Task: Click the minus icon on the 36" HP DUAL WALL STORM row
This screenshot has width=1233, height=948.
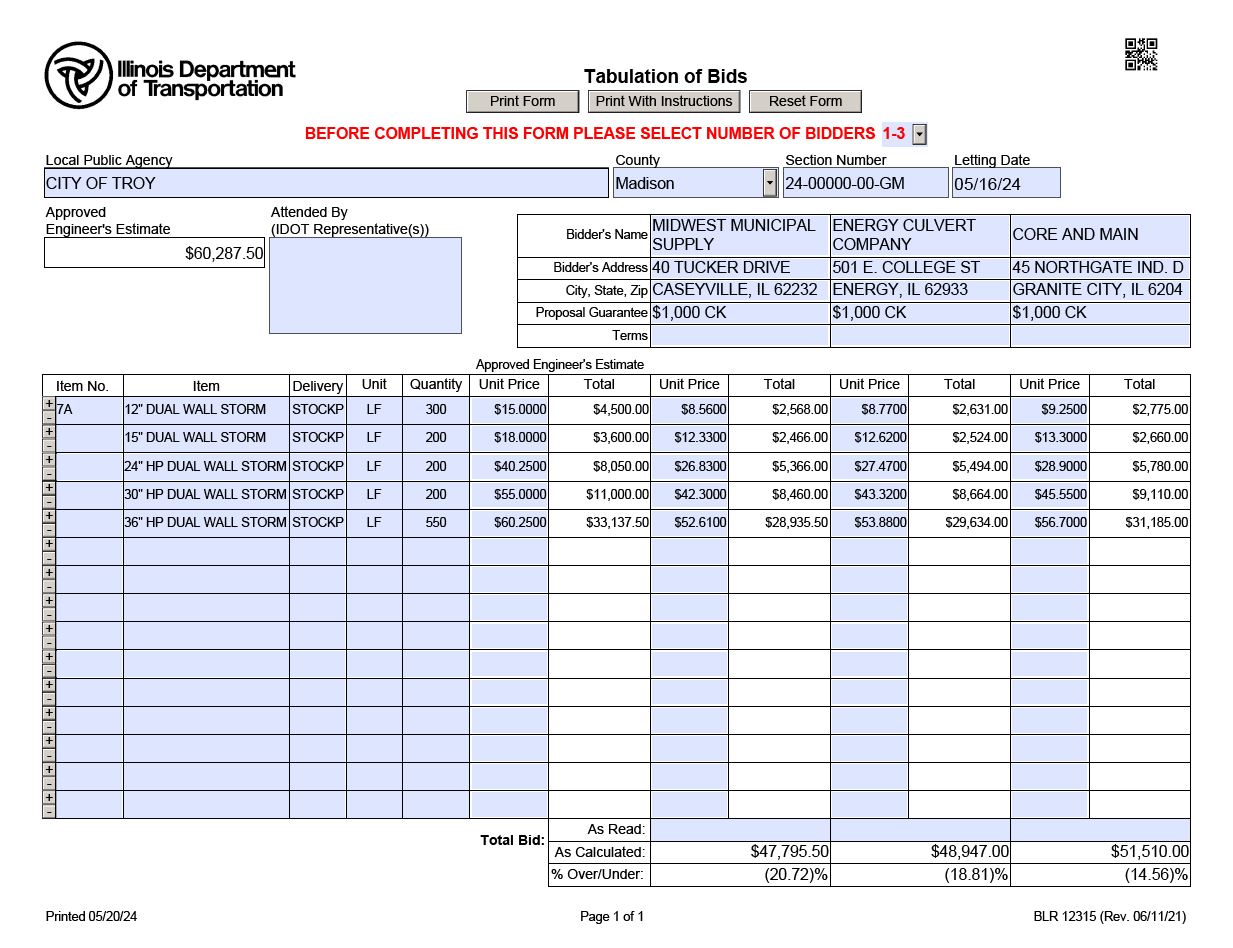Action: click(x=49, y=529)
